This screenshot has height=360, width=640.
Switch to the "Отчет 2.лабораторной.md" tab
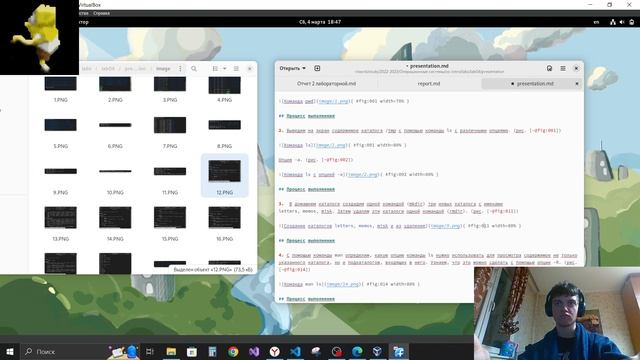[326, 84]
